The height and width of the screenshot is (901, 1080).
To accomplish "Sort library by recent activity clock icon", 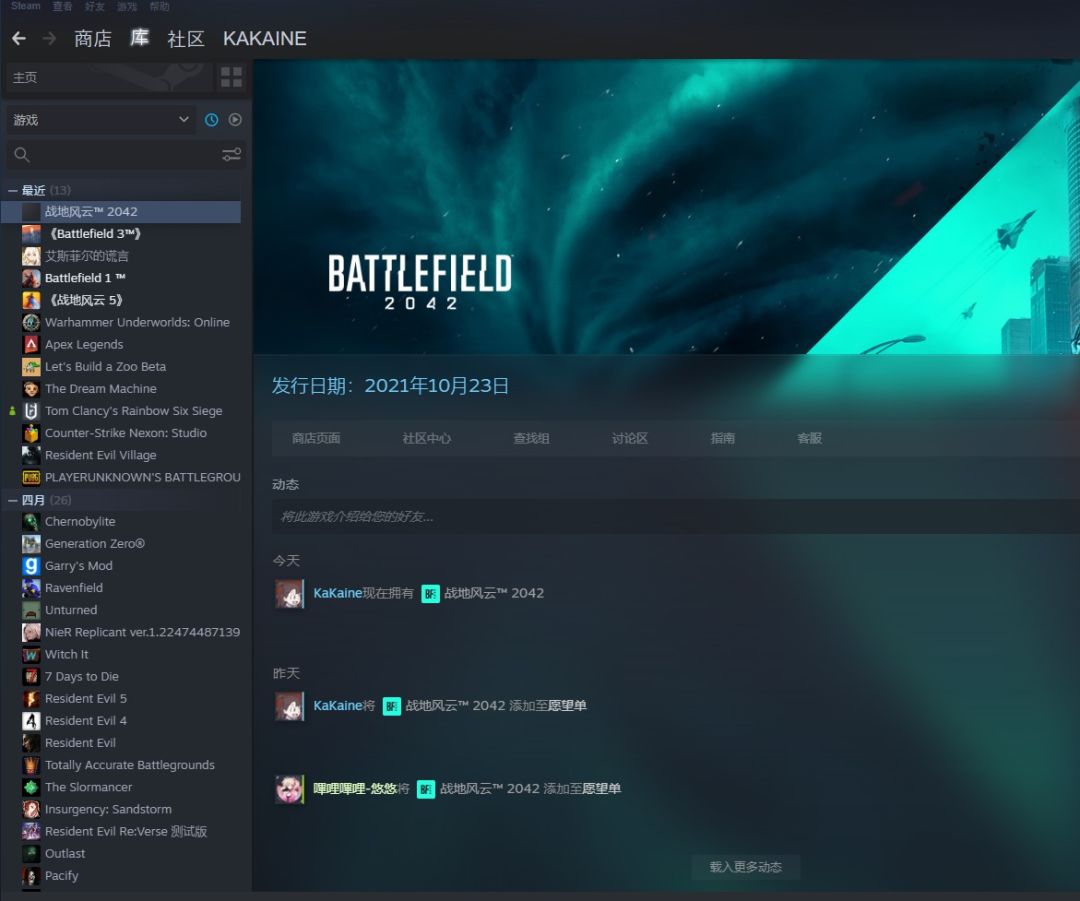I will (211, 120).
